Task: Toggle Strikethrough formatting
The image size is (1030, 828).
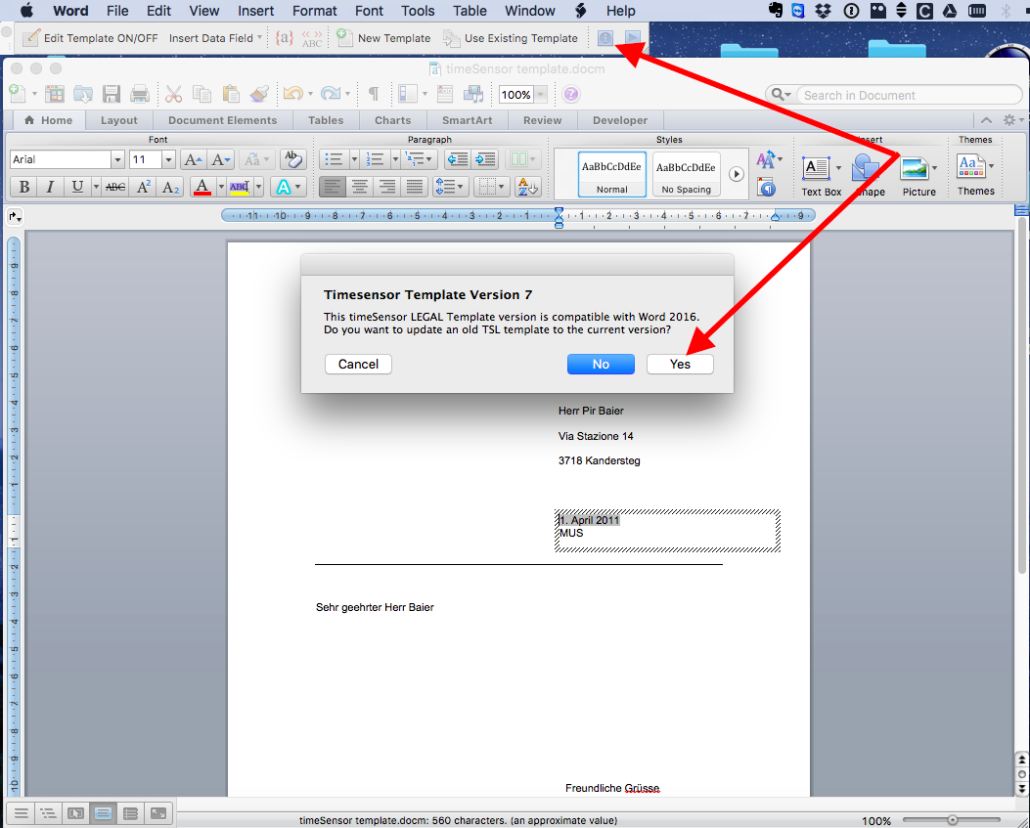Action: (x=116, y=187)
